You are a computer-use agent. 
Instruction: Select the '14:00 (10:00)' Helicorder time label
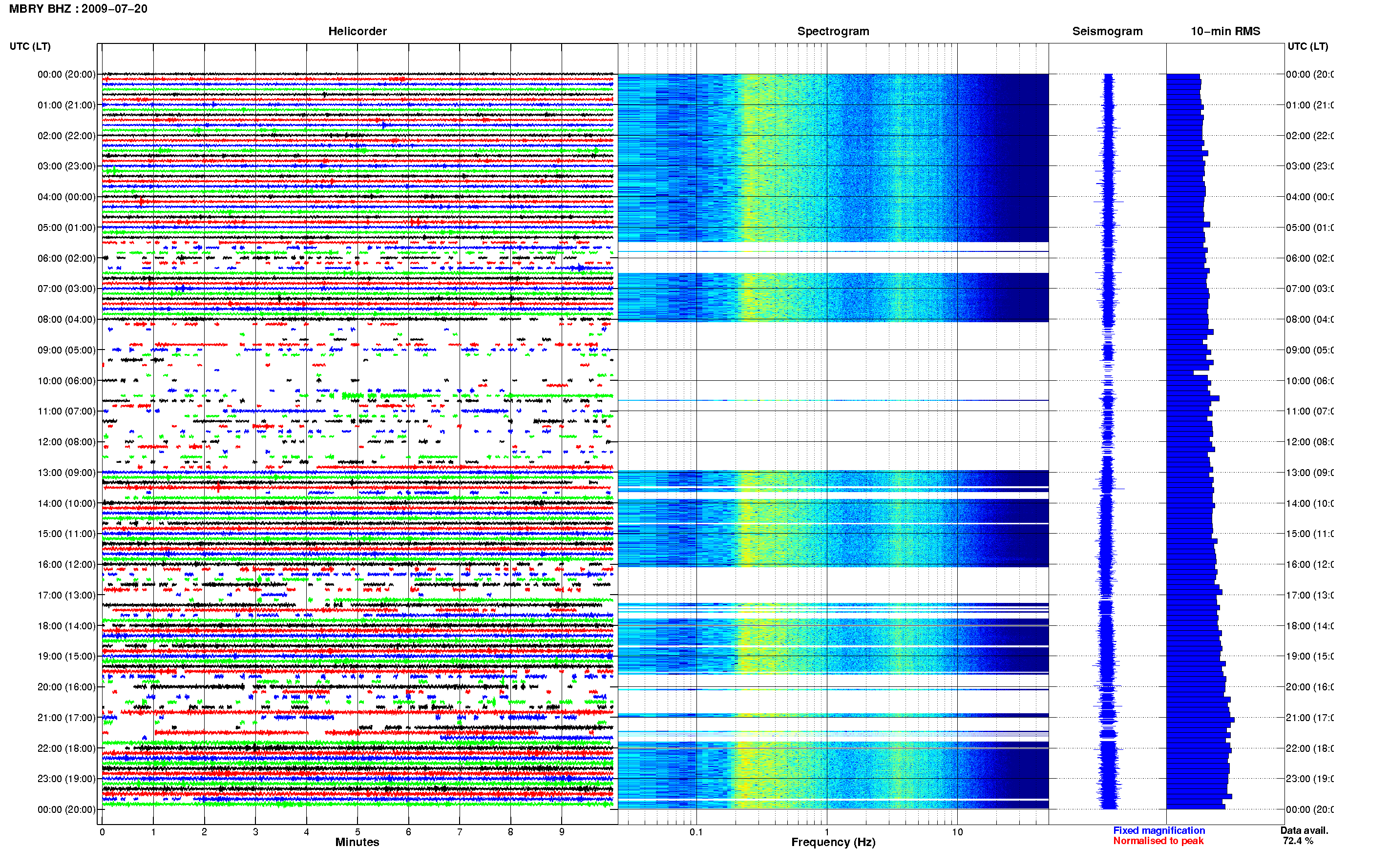(x=66, y=503)
